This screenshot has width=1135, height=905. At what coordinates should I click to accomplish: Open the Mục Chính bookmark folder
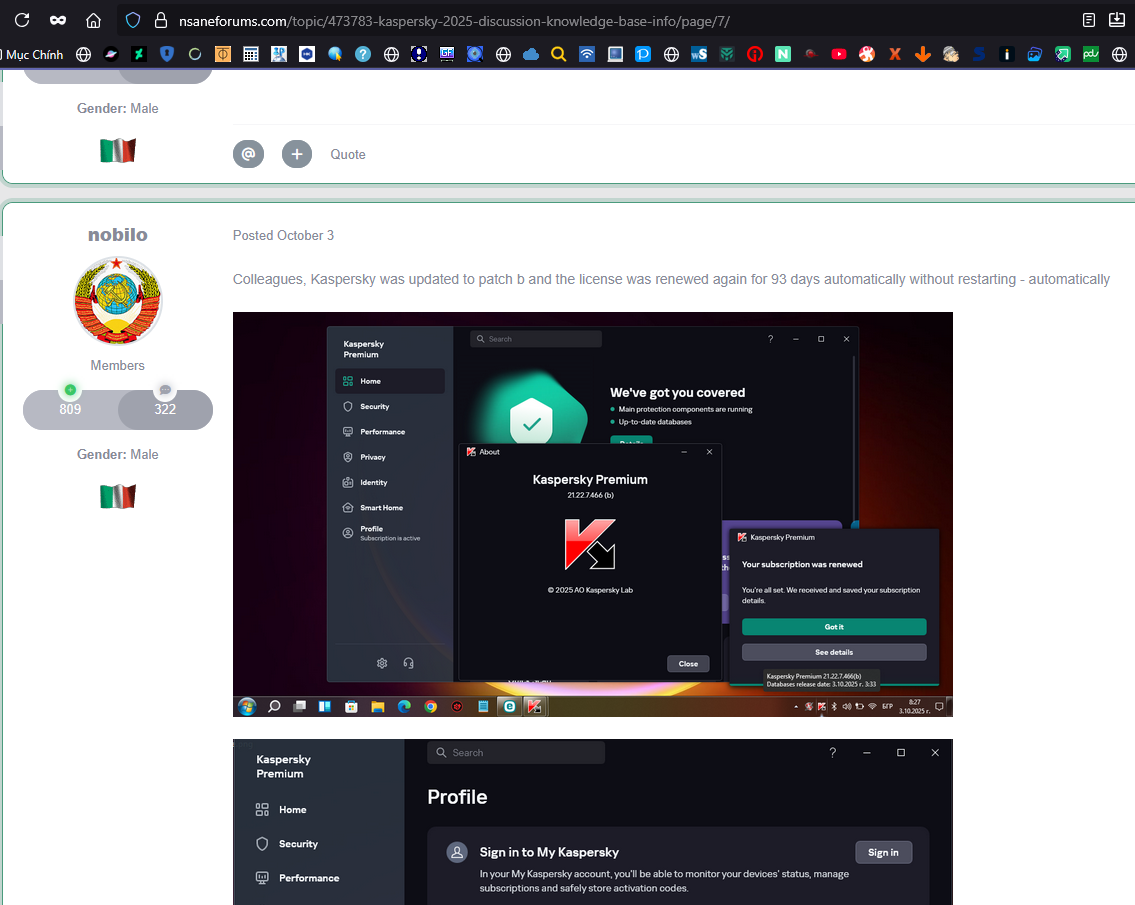(33, 54)
